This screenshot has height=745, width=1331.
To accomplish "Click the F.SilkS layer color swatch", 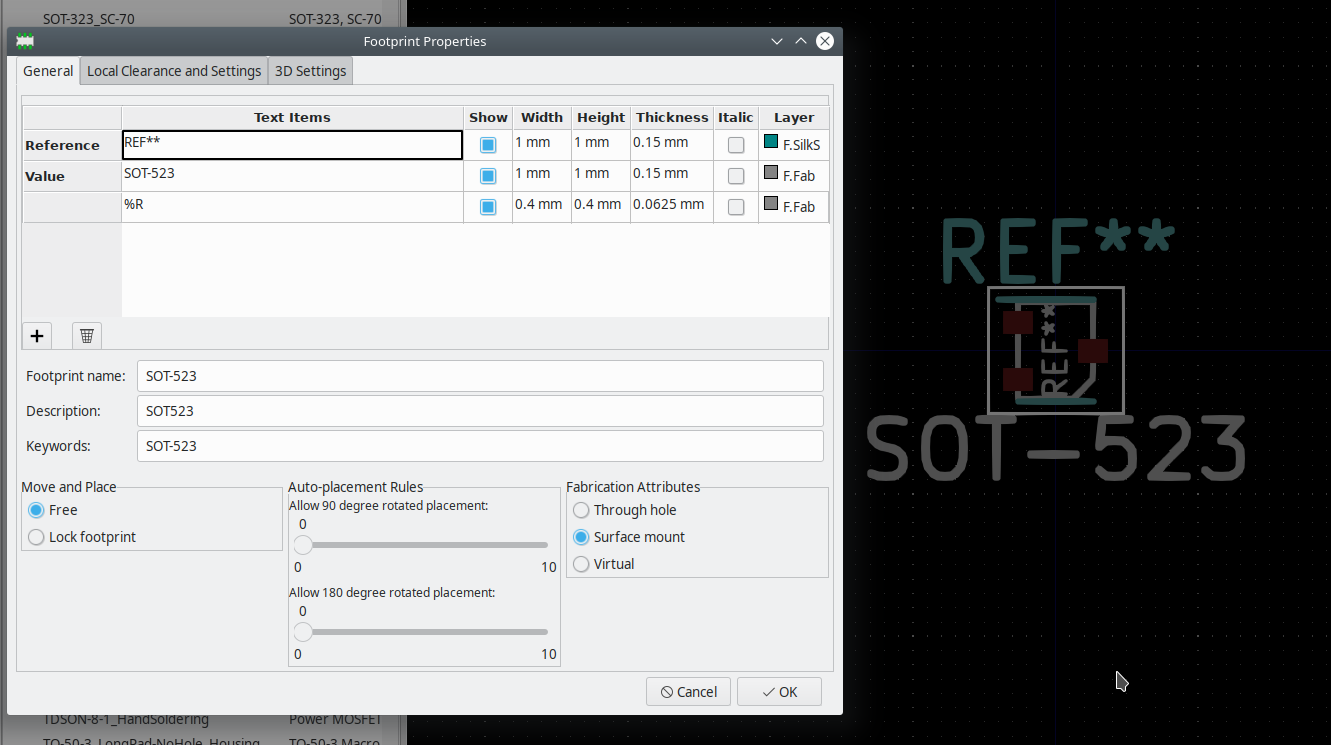I will tap(769, 144).
